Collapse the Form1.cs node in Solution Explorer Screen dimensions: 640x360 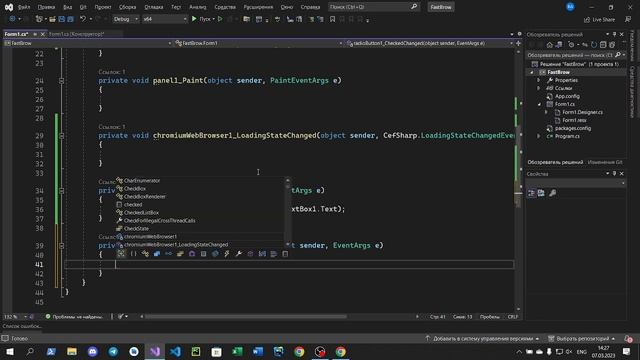click(x=539, y=104)
